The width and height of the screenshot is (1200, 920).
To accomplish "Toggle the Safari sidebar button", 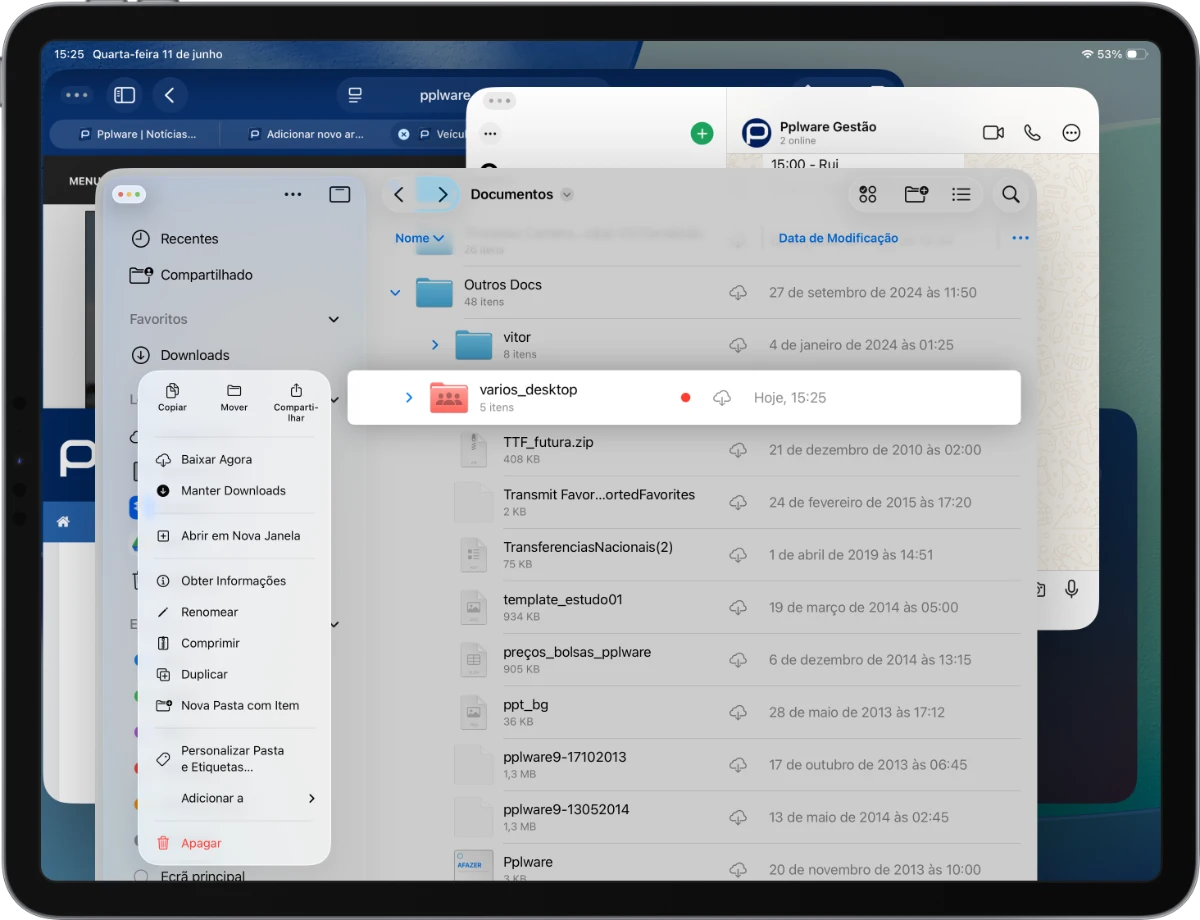I will 125,95.
